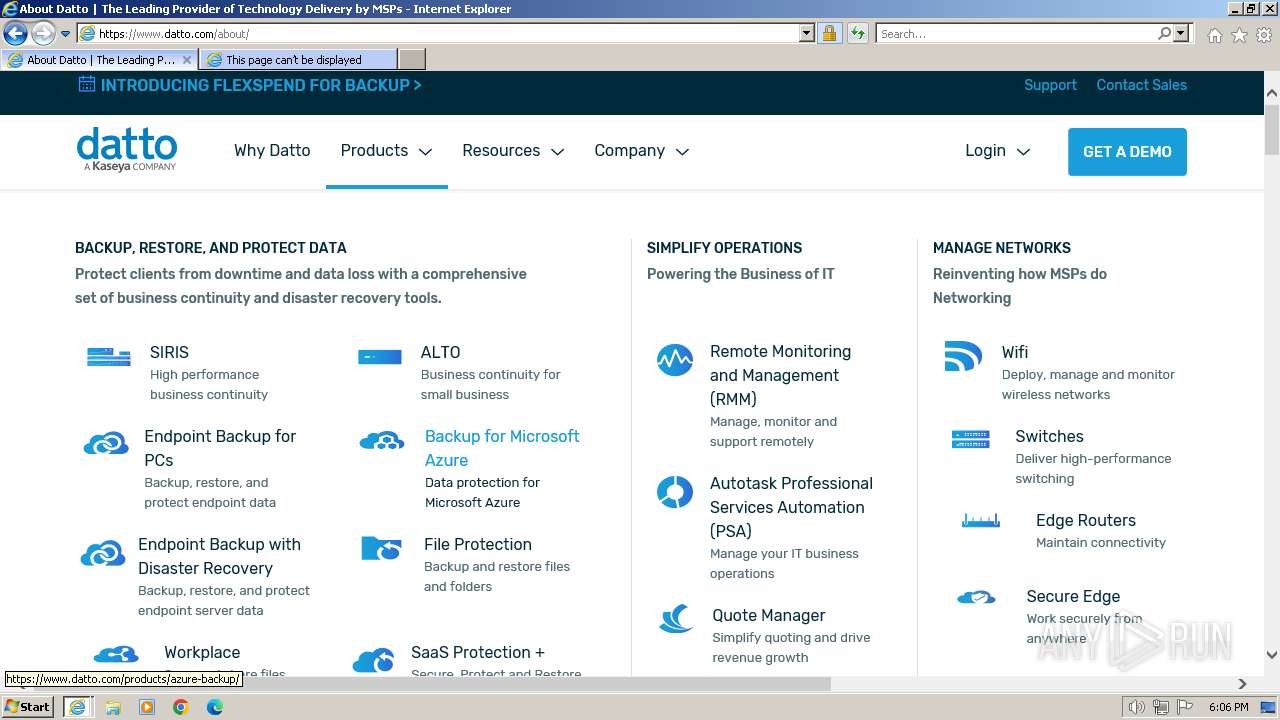Click the Wifi signal icon
The image size is (1280, 720).
tap(963, 356)
